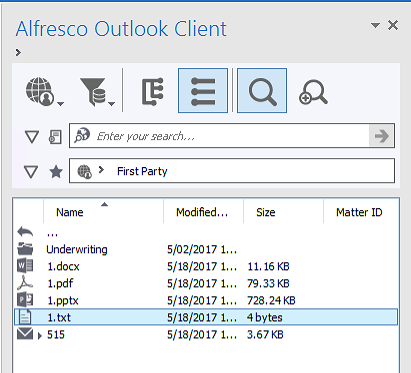This screenshot has width=411, height=373.
Task: Expand the filter funnel dropdown arrow
Action: 112,104
